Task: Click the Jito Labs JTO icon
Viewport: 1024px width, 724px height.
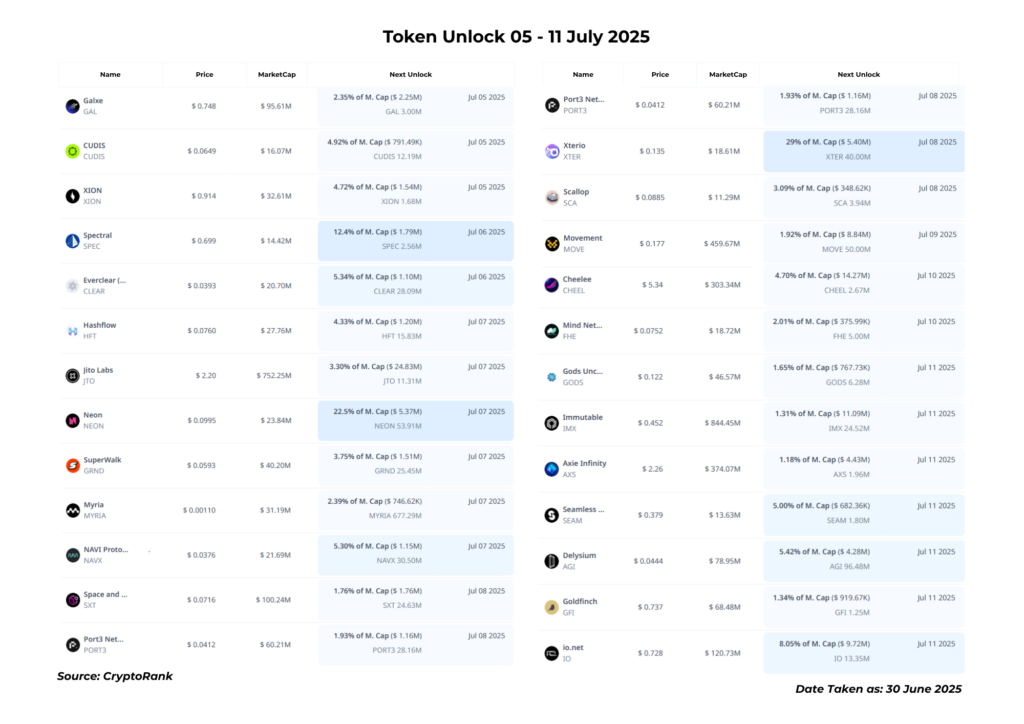Action: tap(72, 375)
